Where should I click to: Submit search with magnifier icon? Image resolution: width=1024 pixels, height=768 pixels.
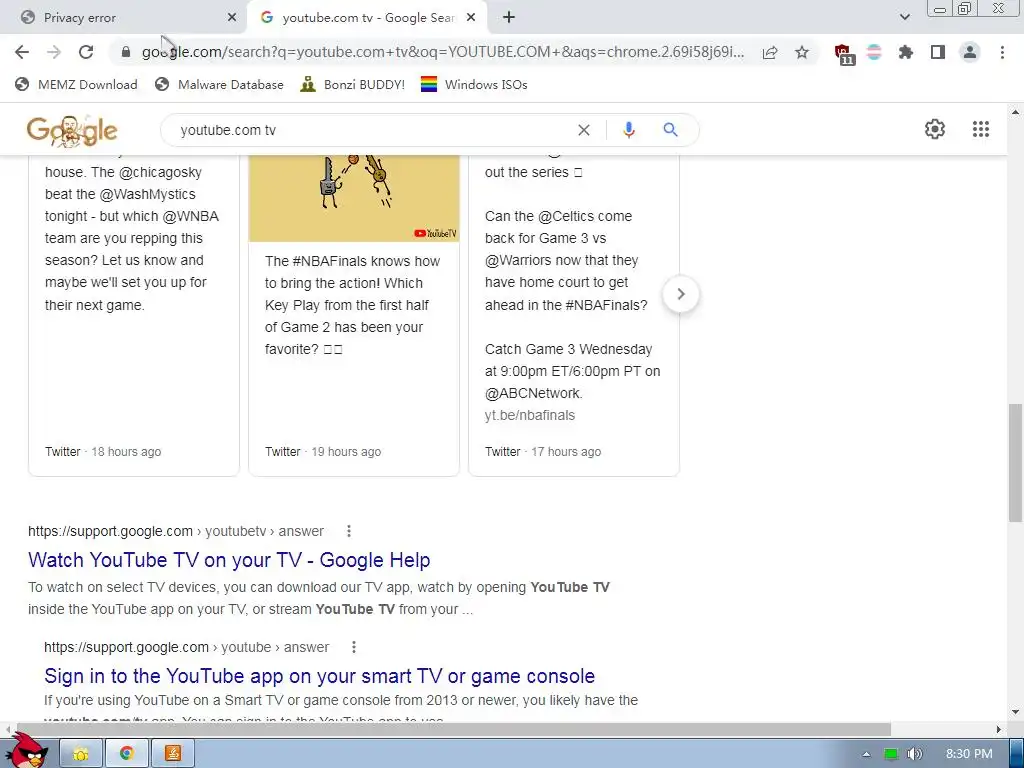(671, 130)
